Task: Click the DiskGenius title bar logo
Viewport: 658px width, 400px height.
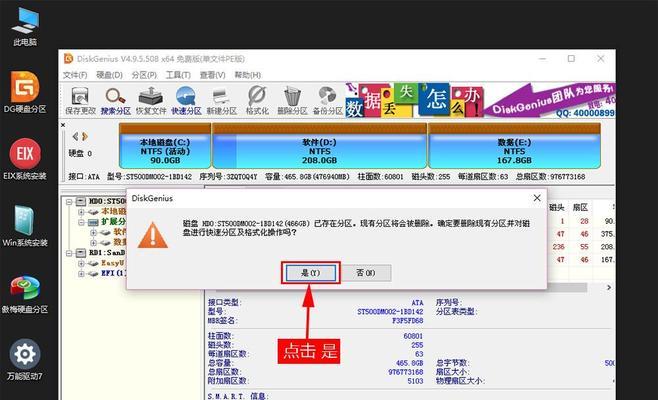Action: pos(68,59)
